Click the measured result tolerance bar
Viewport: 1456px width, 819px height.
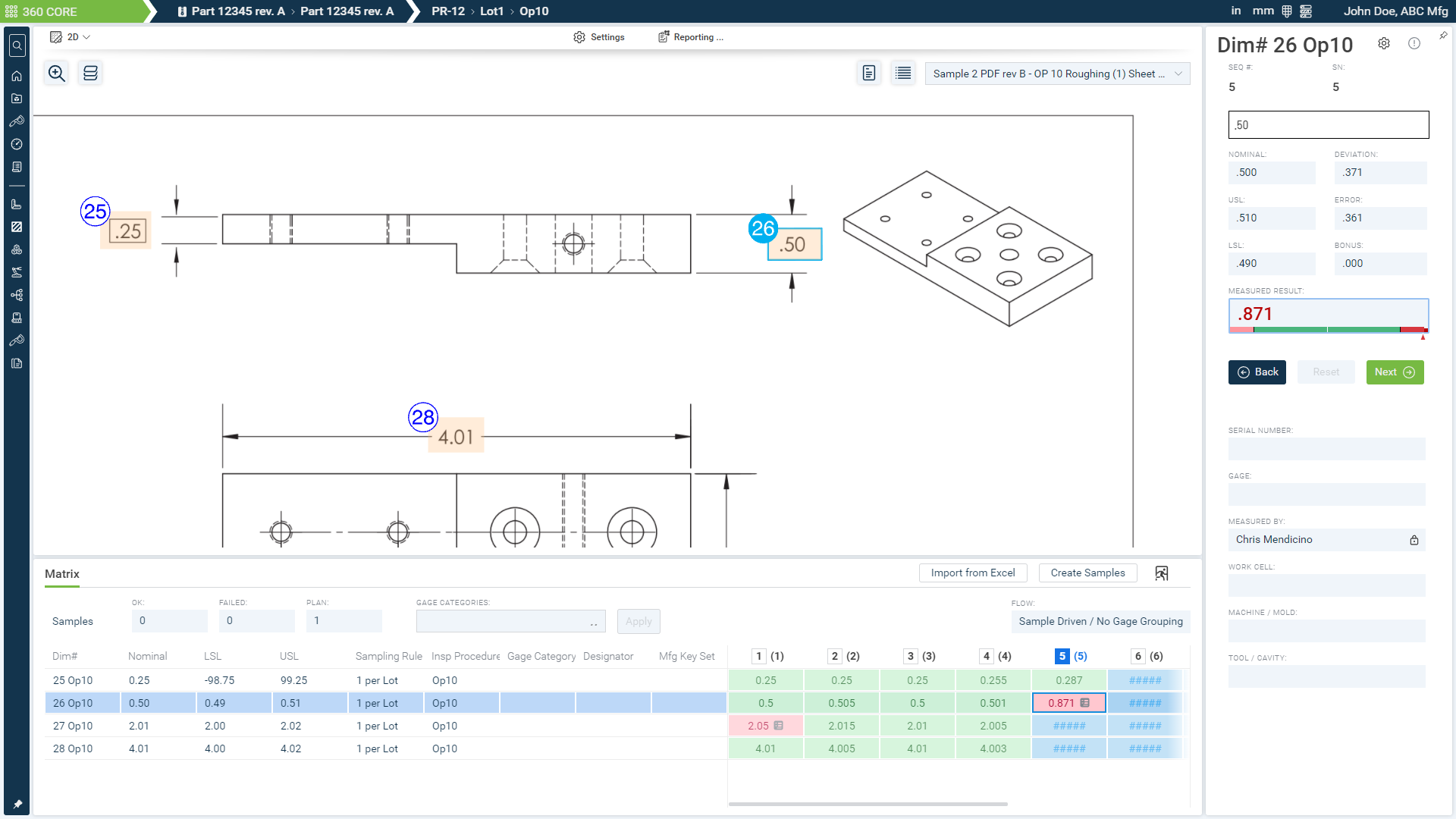coord(1328,329)
